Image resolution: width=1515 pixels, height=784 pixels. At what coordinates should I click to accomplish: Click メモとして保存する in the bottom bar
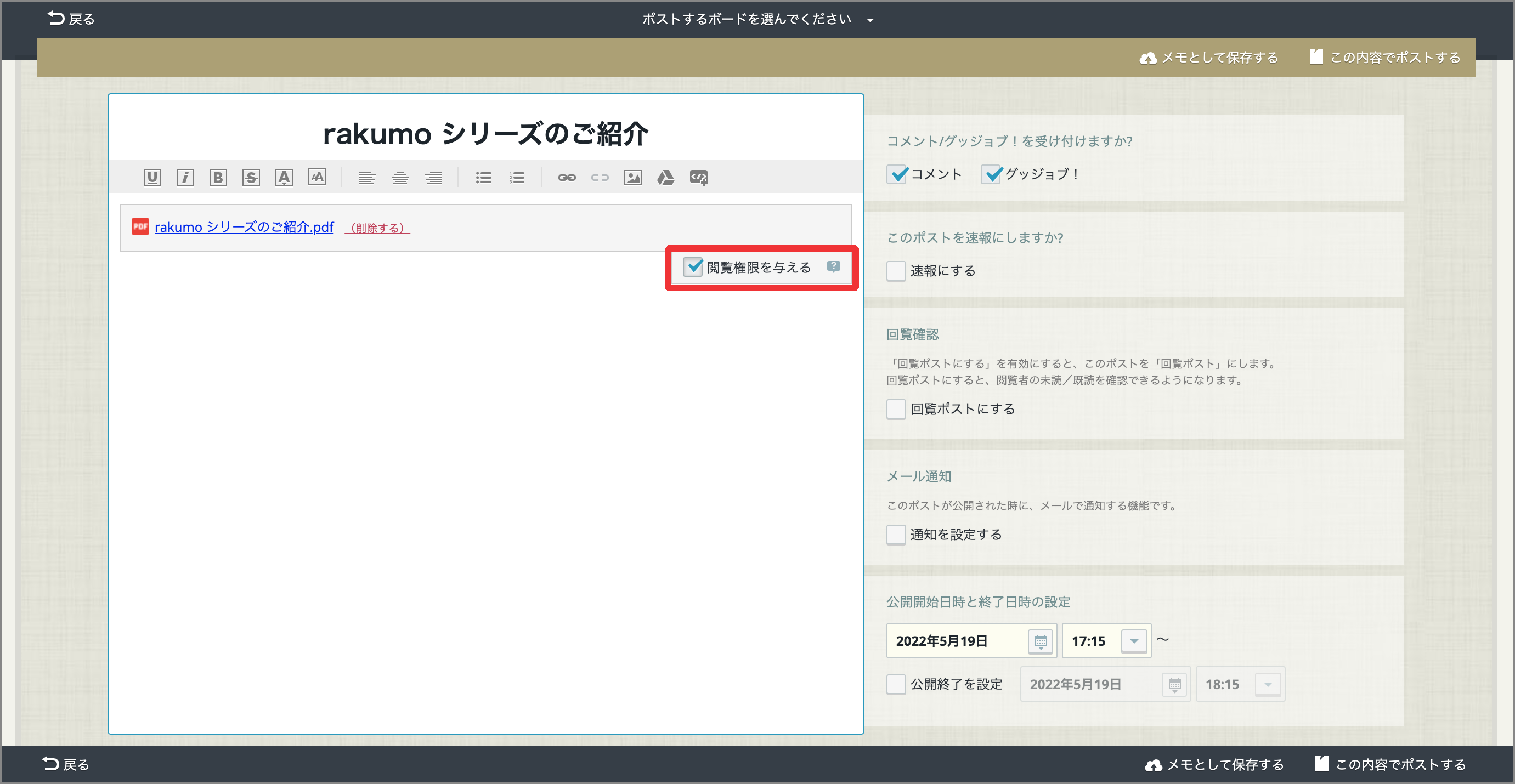click(x=1214, y=764)
